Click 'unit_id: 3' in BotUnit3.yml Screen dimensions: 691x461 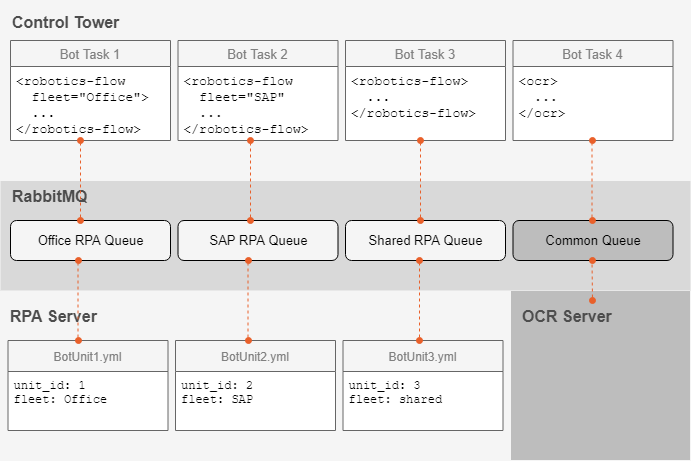point(384,385)
